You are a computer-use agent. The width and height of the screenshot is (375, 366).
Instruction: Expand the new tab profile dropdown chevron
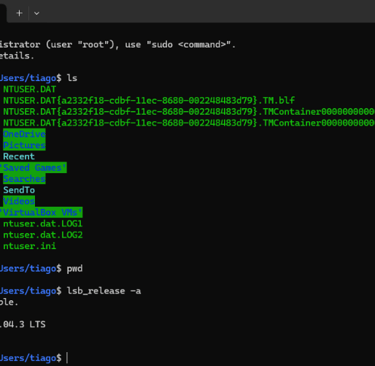point(37,13)
